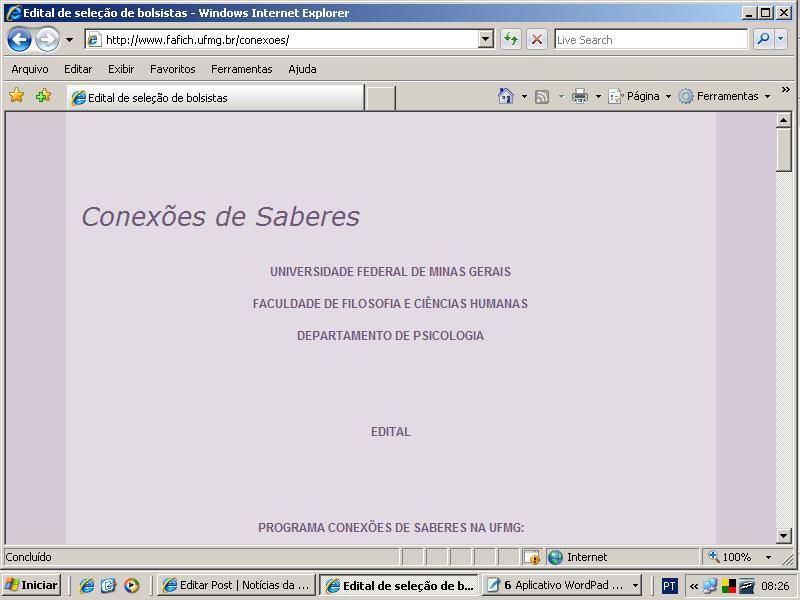Open the Ferramentas menu in menu bar
Image resolution: width=800 pixels, height=600 pixels.
point(241,69)
